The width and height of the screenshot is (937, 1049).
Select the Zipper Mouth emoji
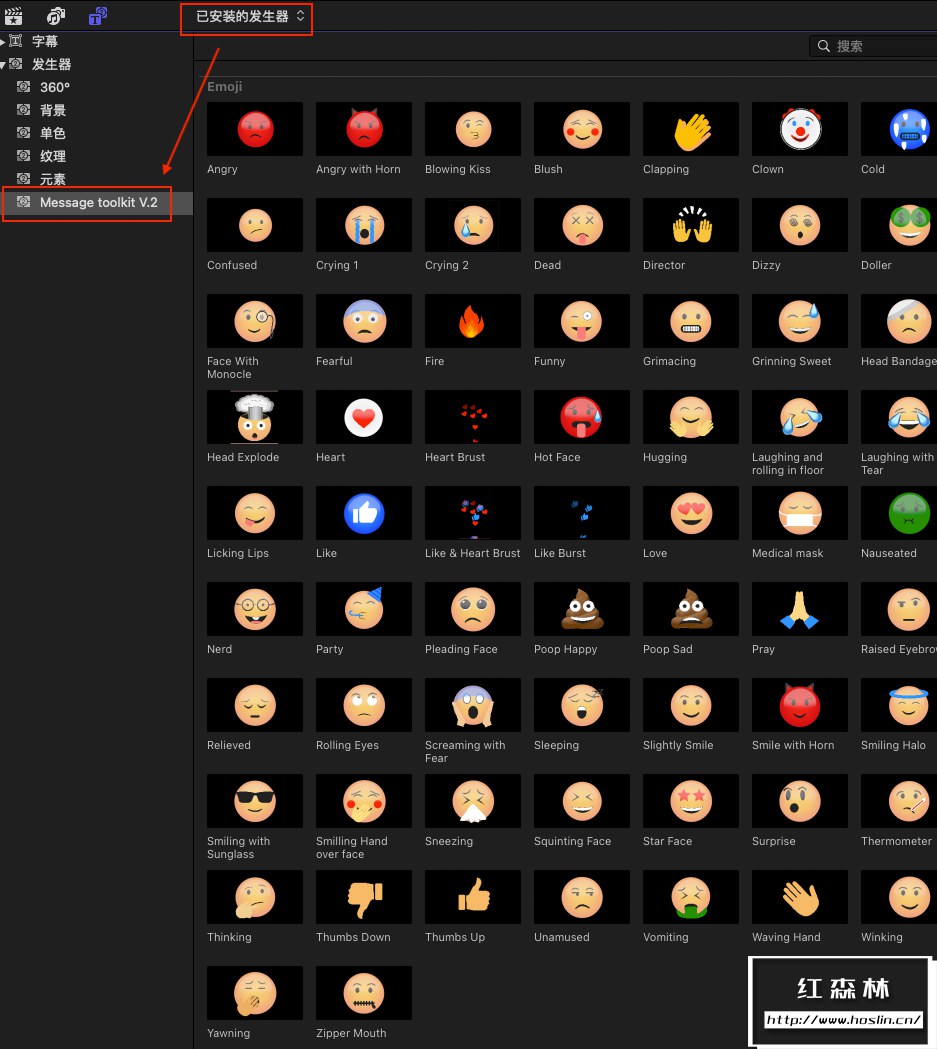tap(364, 993)
